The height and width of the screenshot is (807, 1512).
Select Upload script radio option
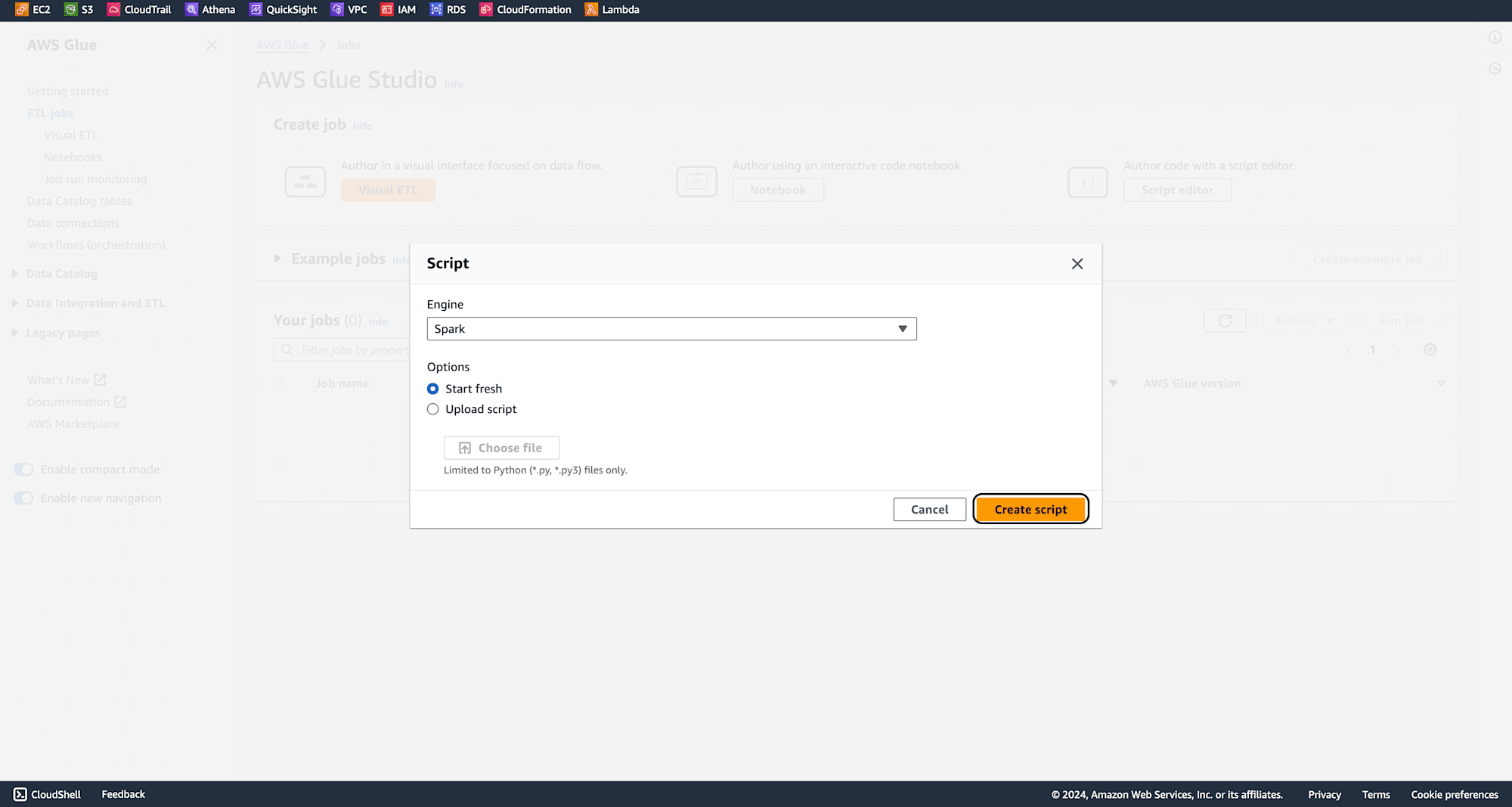pos(432,409)
